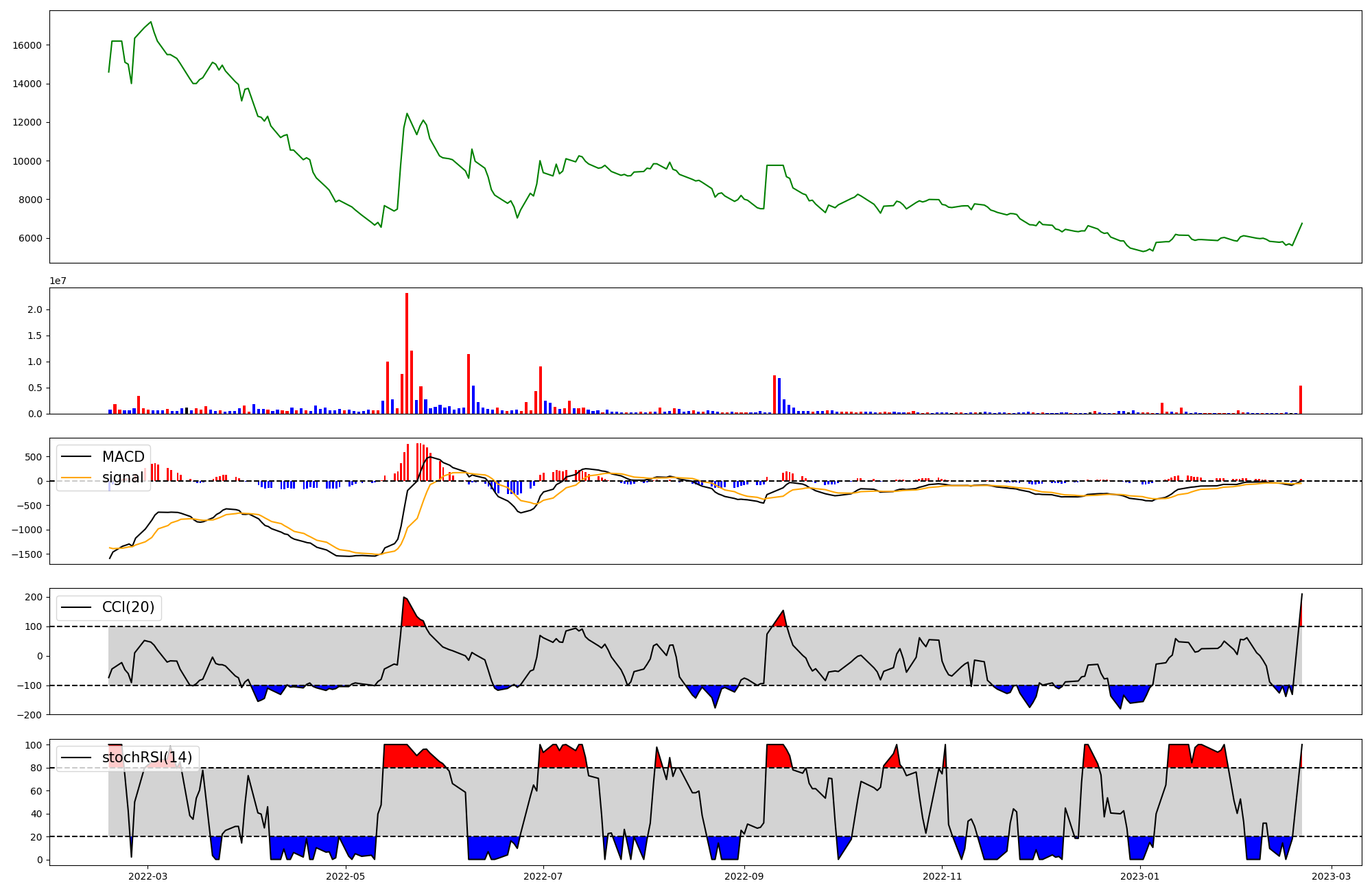Screen dimensions: 1372x892
Task: Click the 2022-05 x-axis date label
Action: [346, 876]
